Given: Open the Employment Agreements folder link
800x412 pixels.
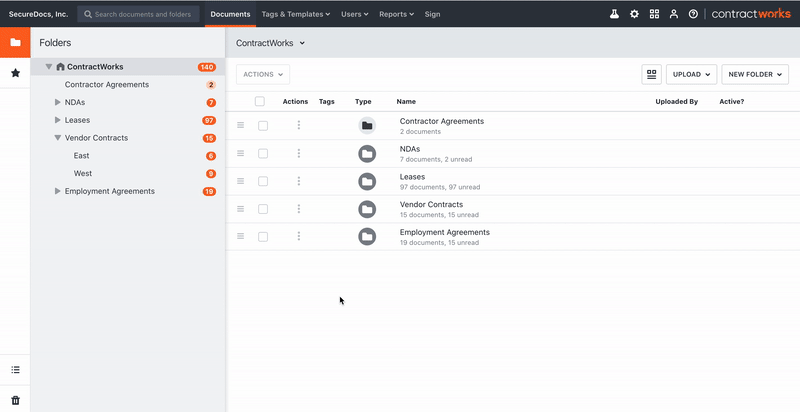Looking at the screenshot, I should pos(444,232).
